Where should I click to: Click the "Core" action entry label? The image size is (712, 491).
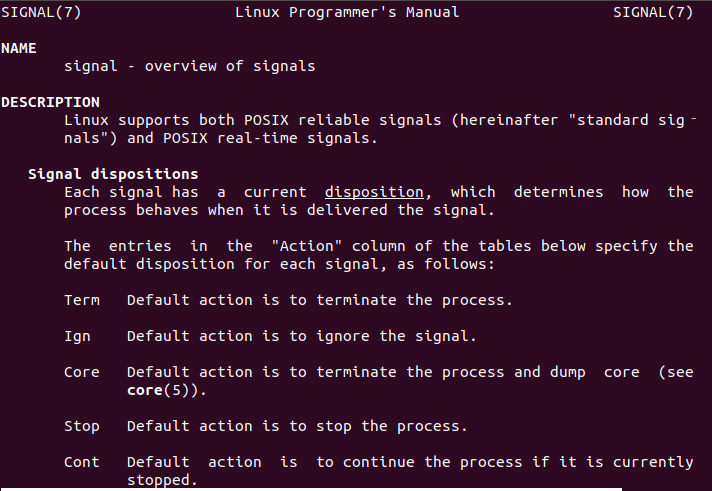point(82,372)
